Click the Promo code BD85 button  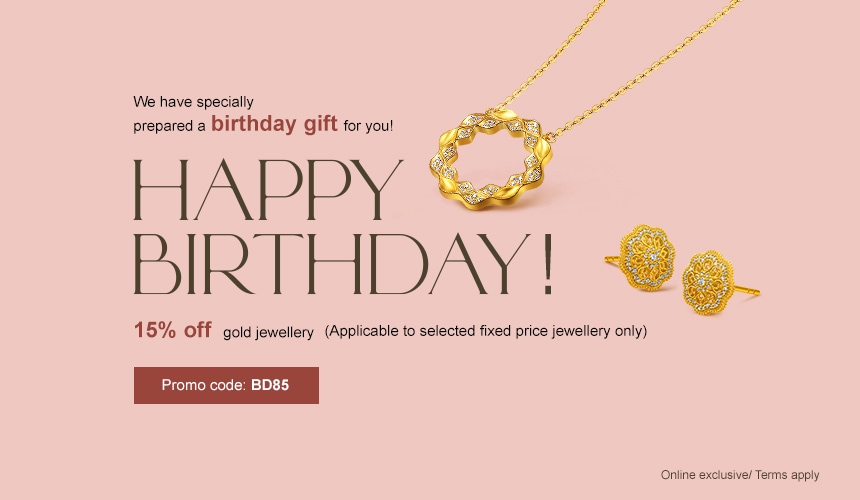coord(226,385)
